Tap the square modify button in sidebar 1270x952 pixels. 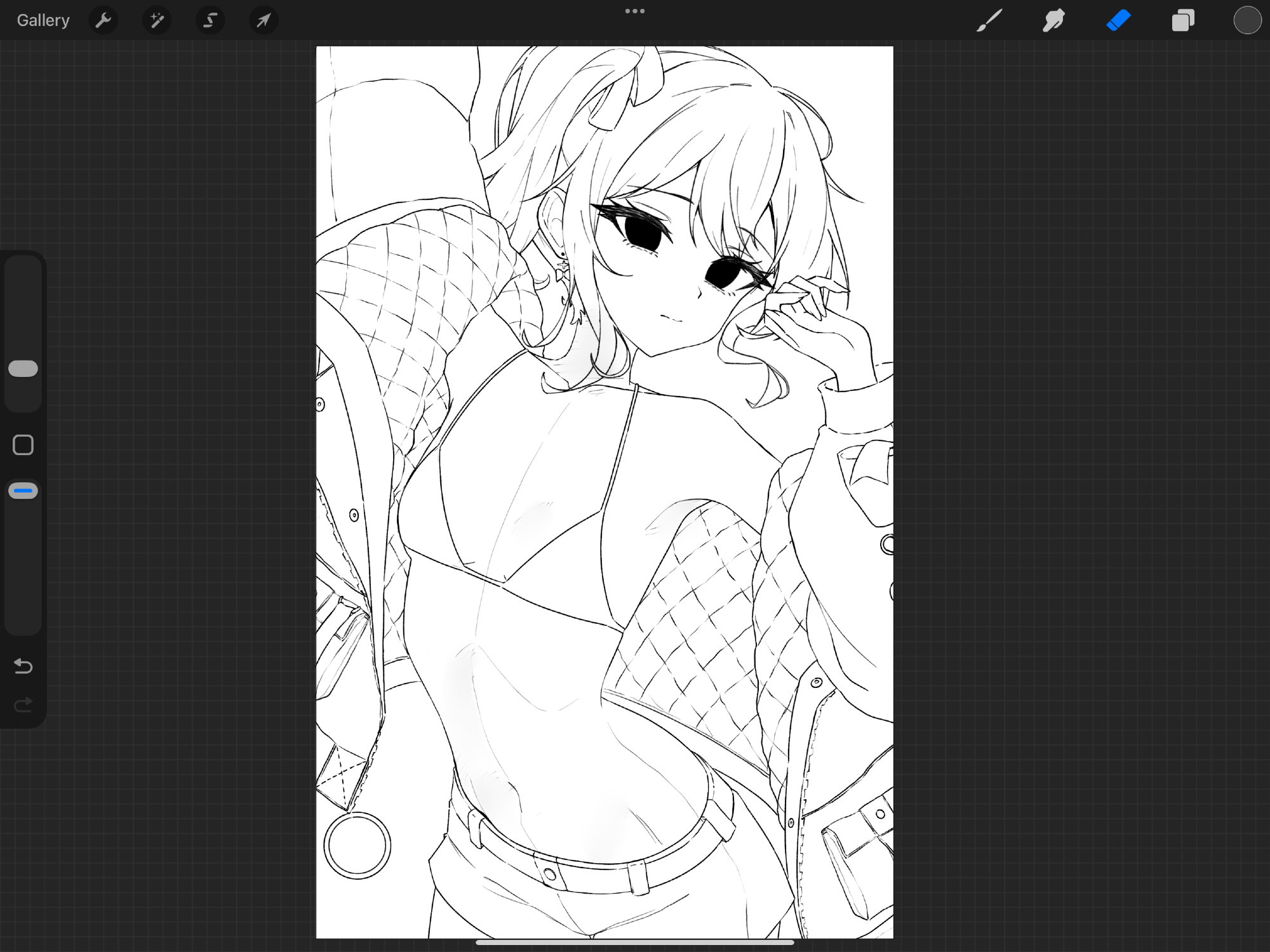tap(23, 445)
